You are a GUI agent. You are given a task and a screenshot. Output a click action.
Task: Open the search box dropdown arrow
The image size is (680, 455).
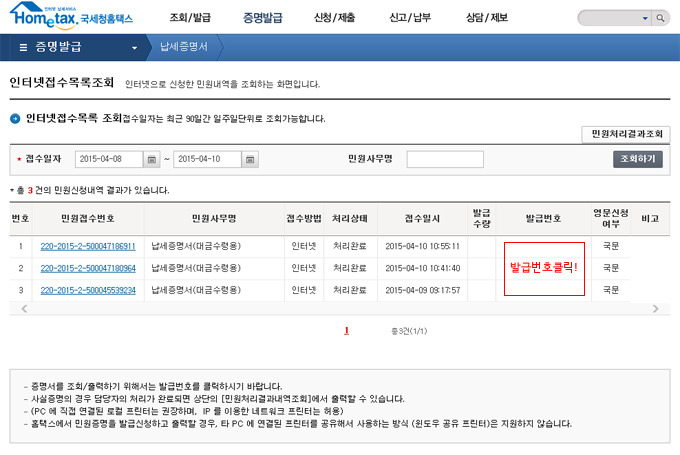tap(645, 18)
